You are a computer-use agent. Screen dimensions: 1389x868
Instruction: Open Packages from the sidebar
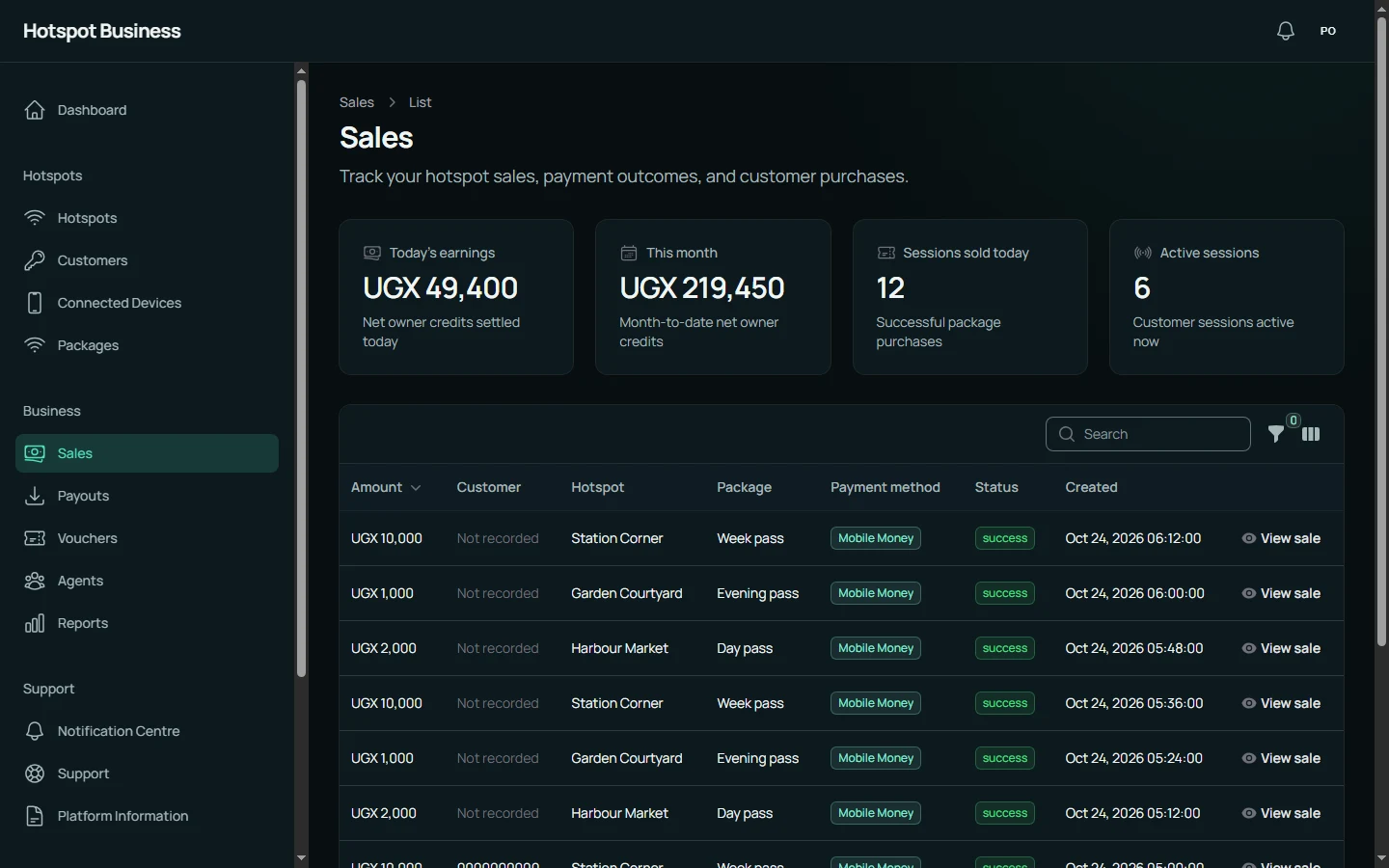147,345
